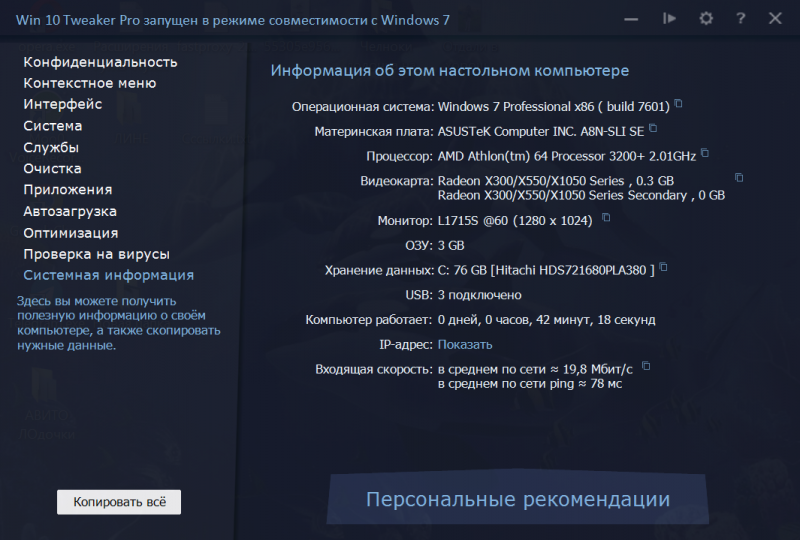Open the Конфиденциальность section

click(100, 62)
